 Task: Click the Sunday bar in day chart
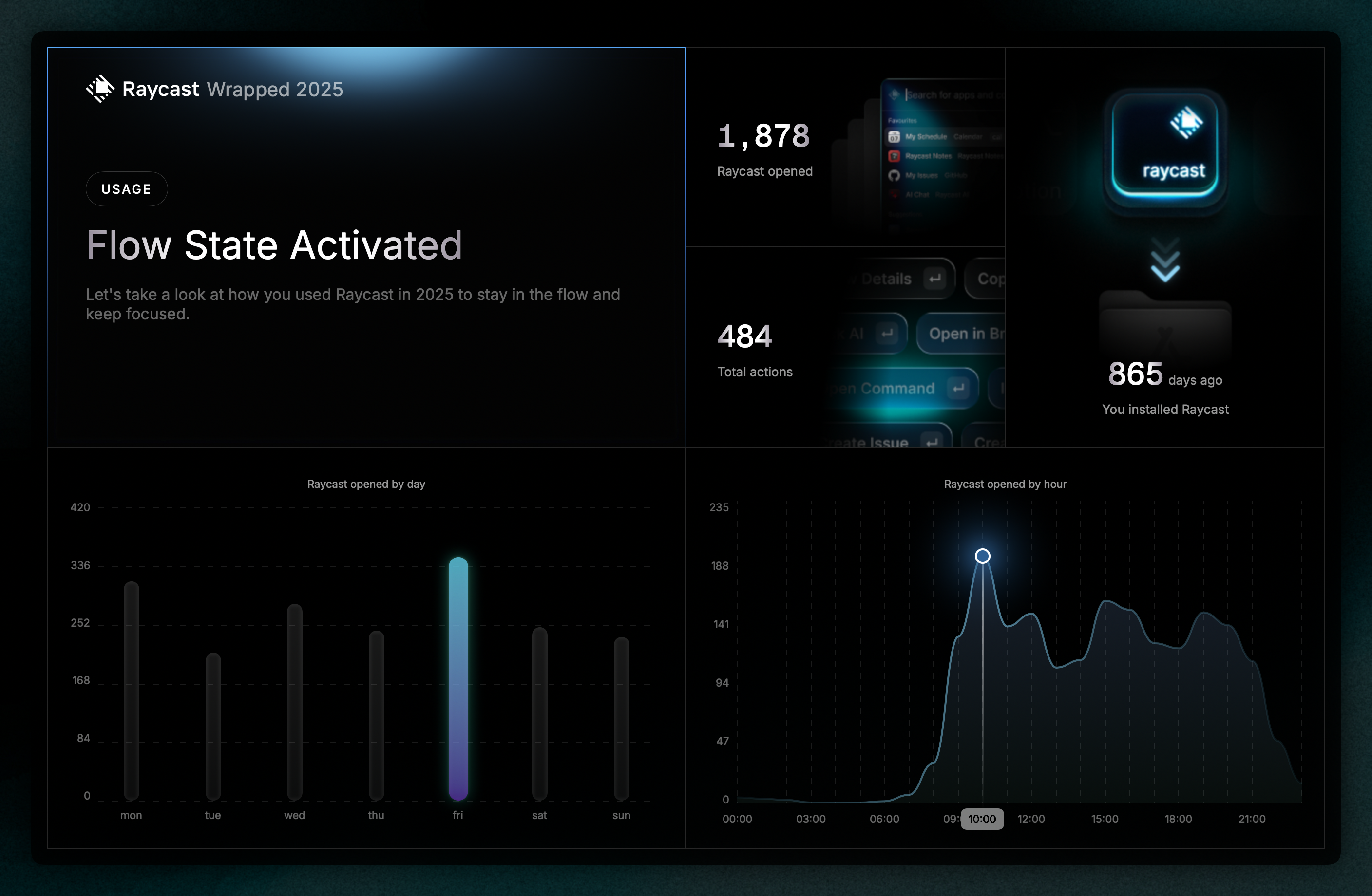click(x=621, y=718)
